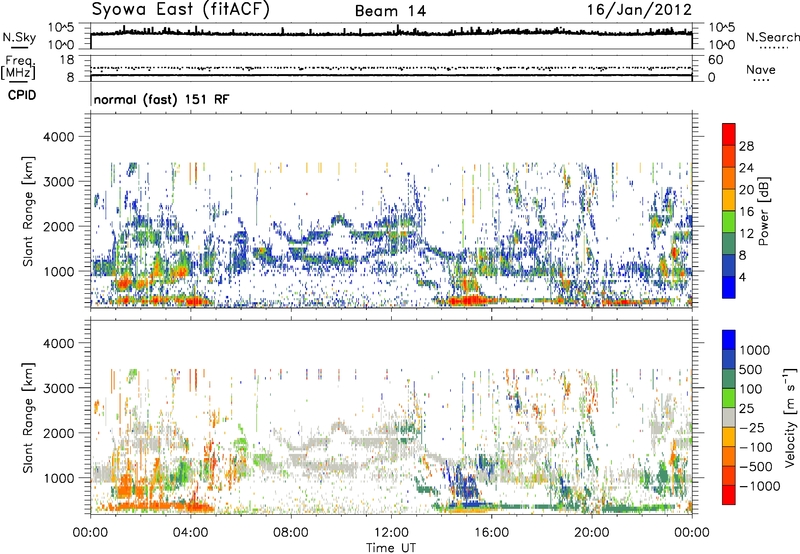
Task: Click the blue top segment of Velocity colorbar
Action: pyautogui.click(x=729, y=340)
